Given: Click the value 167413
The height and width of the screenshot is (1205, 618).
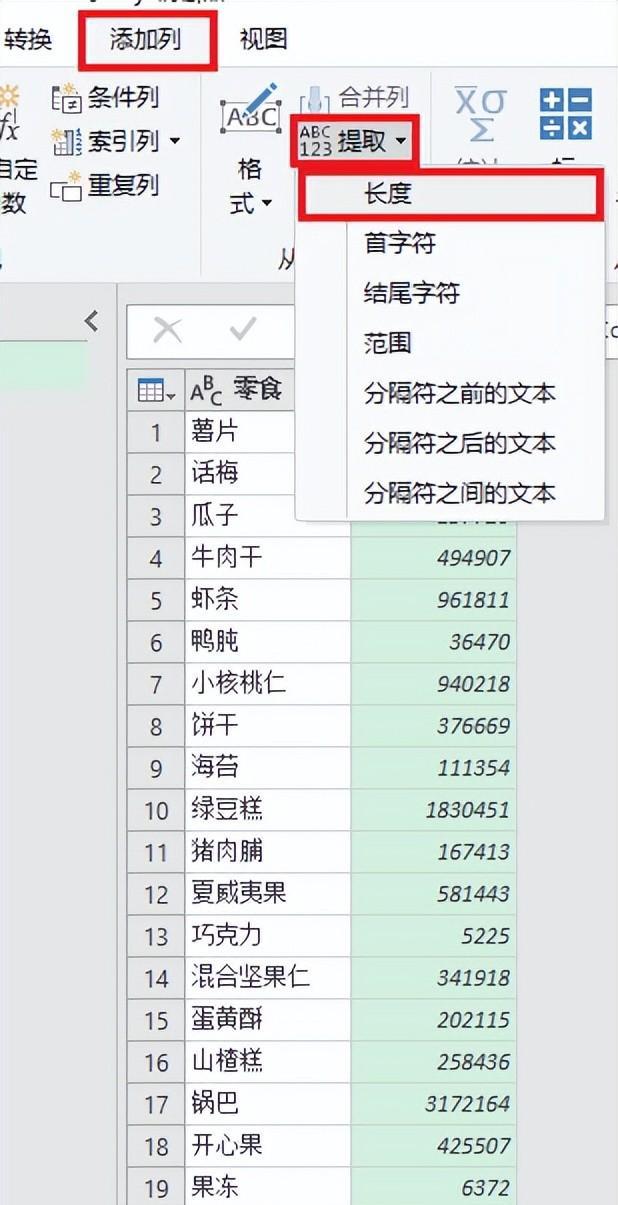Looking at the screenshot, I should tap(474, 852).
